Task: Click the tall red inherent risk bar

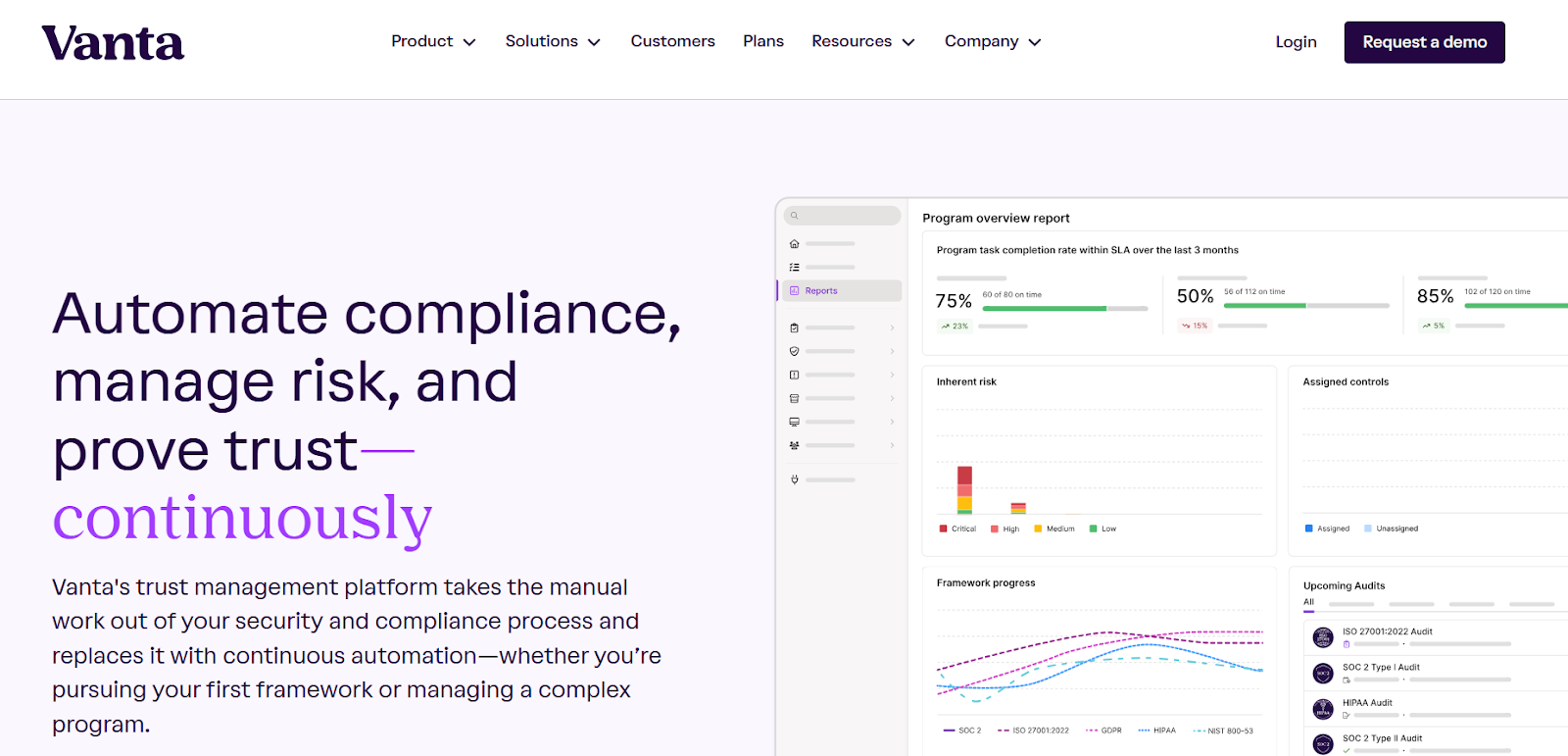Action: [965, 489]
